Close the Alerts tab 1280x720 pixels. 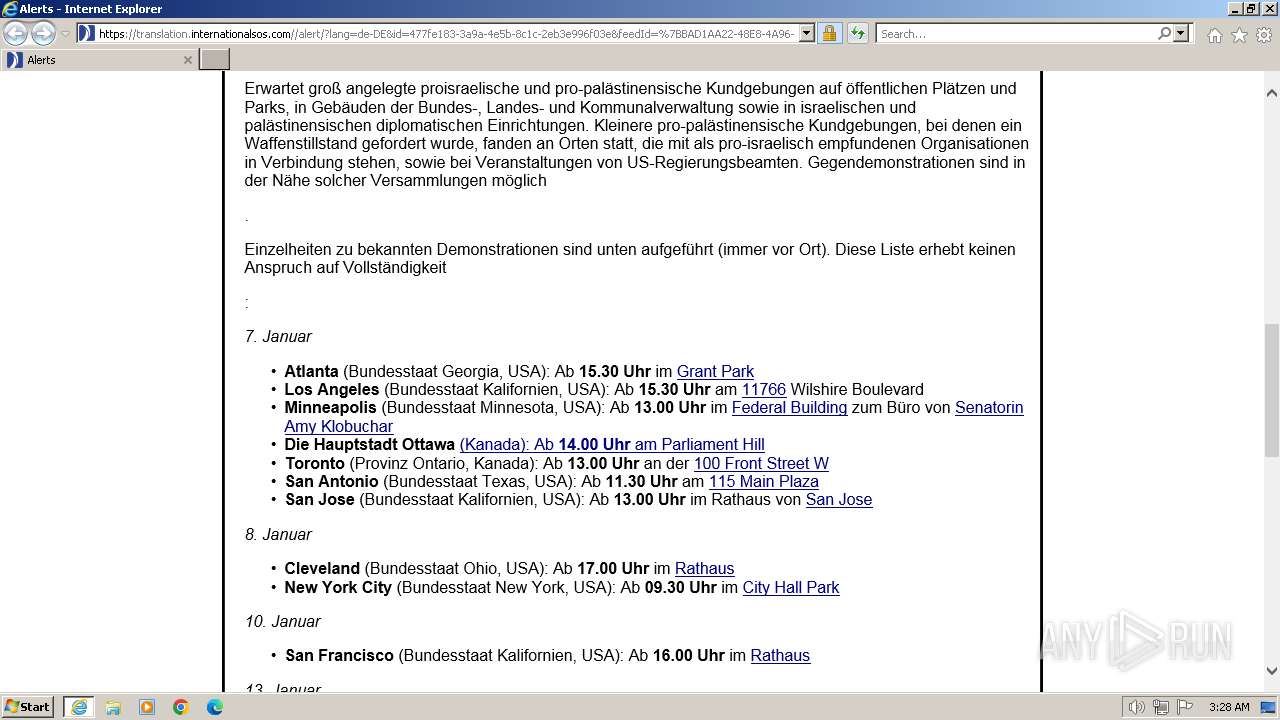(187, 60)
